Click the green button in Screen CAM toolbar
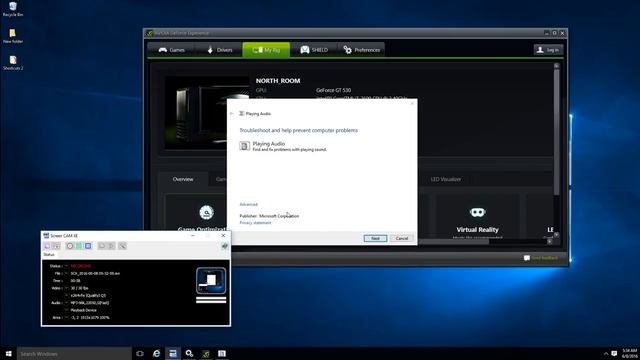Image resolution: width=640 pixels, height=360 pixels. pos(79,246)
